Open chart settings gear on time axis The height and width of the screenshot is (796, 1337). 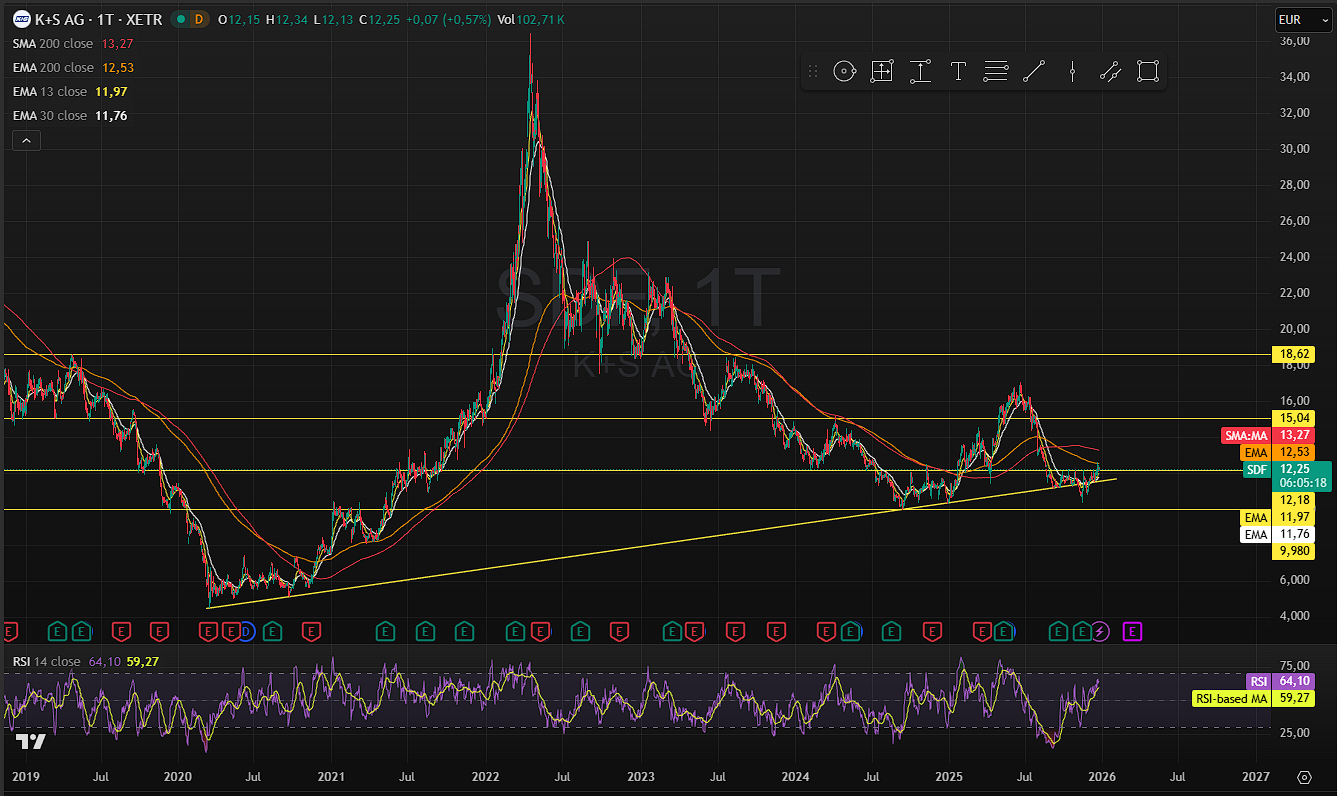coord(1303,777)
